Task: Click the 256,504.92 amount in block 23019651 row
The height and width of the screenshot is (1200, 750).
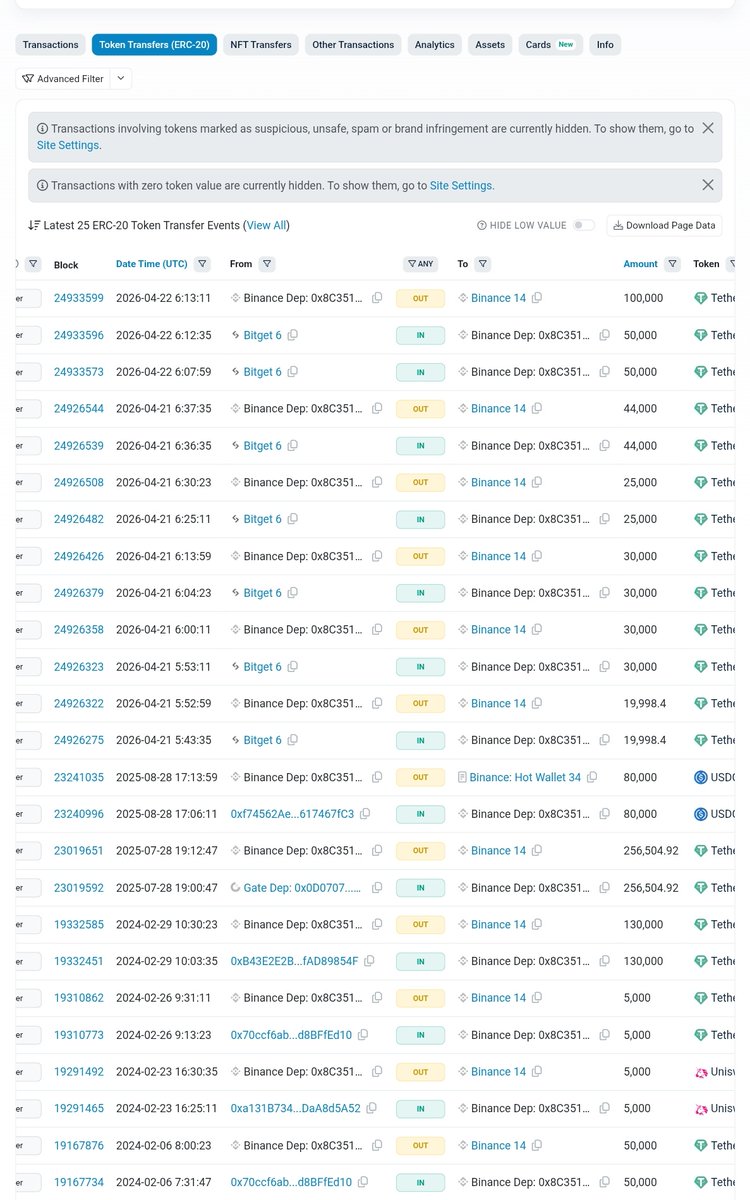Action: pos(651,851)
